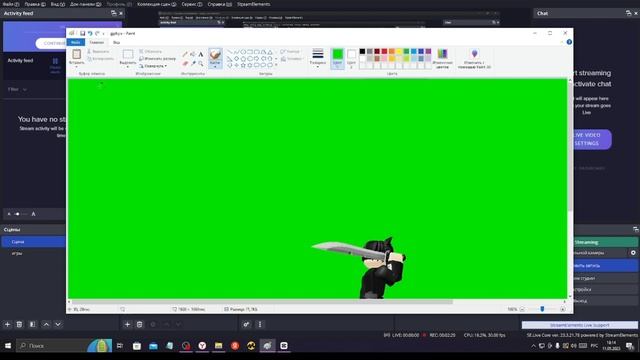Select the Color picker tool in Paint
The height and width of the screenshot is (360, 640).
pyautogui.click(x=193, y=63)
